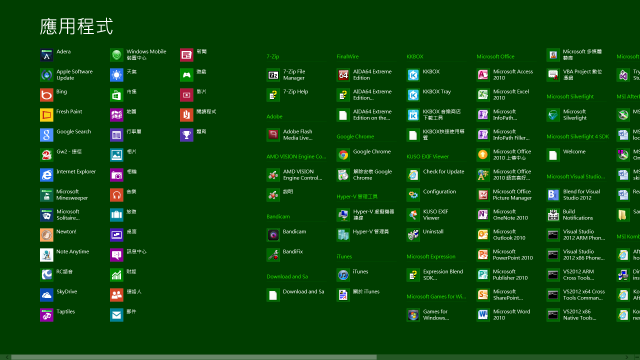Open Build Notifications
The image size is (640, 360).
pyautogui.click(x=553, y=215)
